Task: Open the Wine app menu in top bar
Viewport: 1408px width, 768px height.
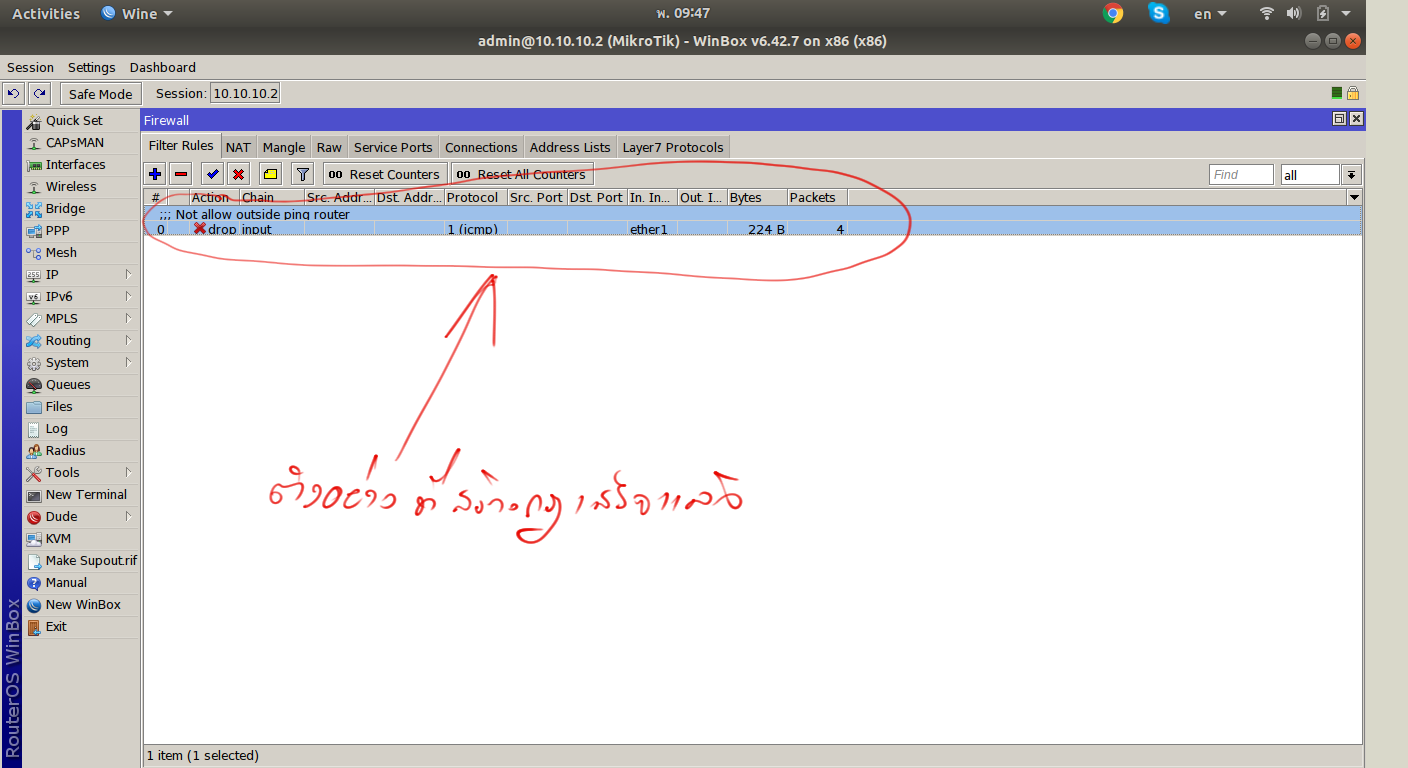Action: point(137,14)
